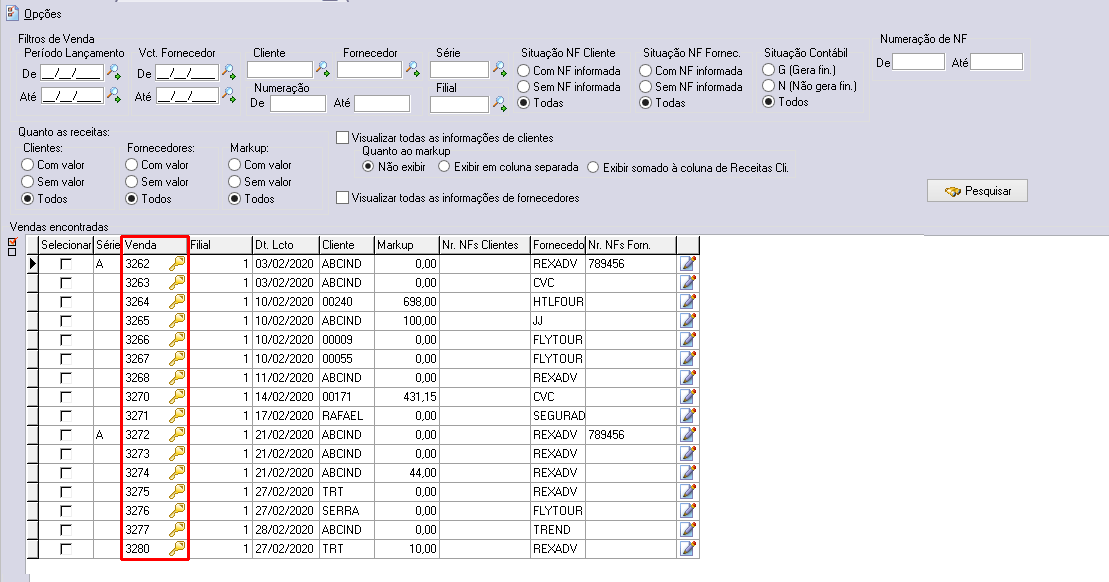Image resolution: width=1109 pixels, height=582 pixels.
Task: Enable Visualizar todas as informações de fornecedores
Action: pyautogui.click(x=342, y=197)
